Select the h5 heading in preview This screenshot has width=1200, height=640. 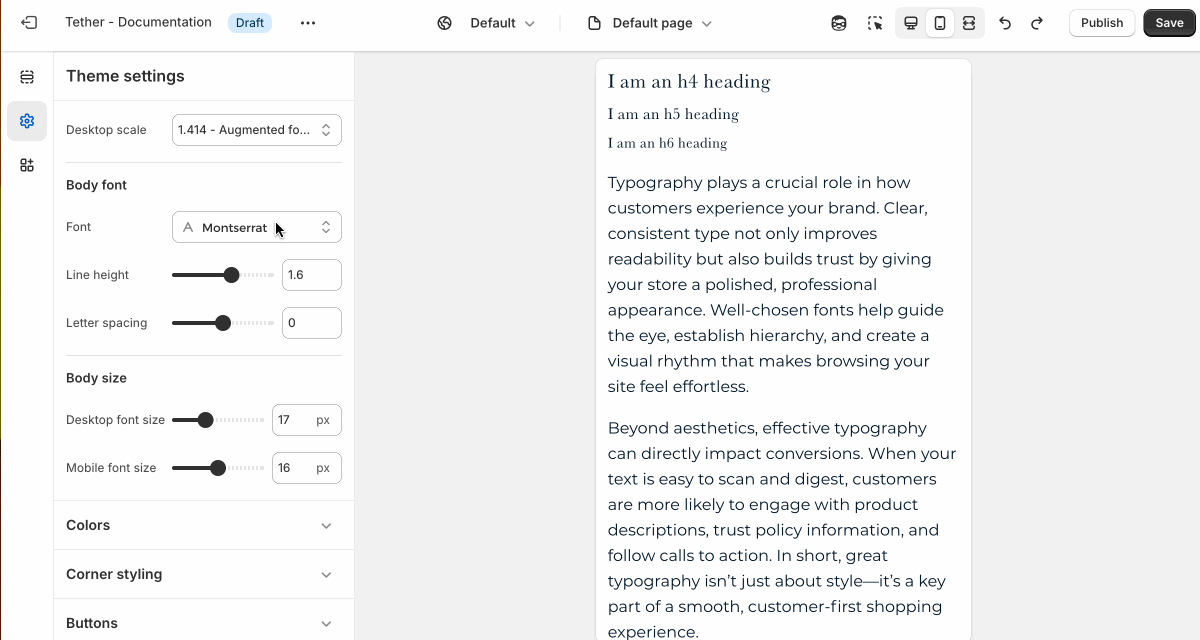click(673, 114)
